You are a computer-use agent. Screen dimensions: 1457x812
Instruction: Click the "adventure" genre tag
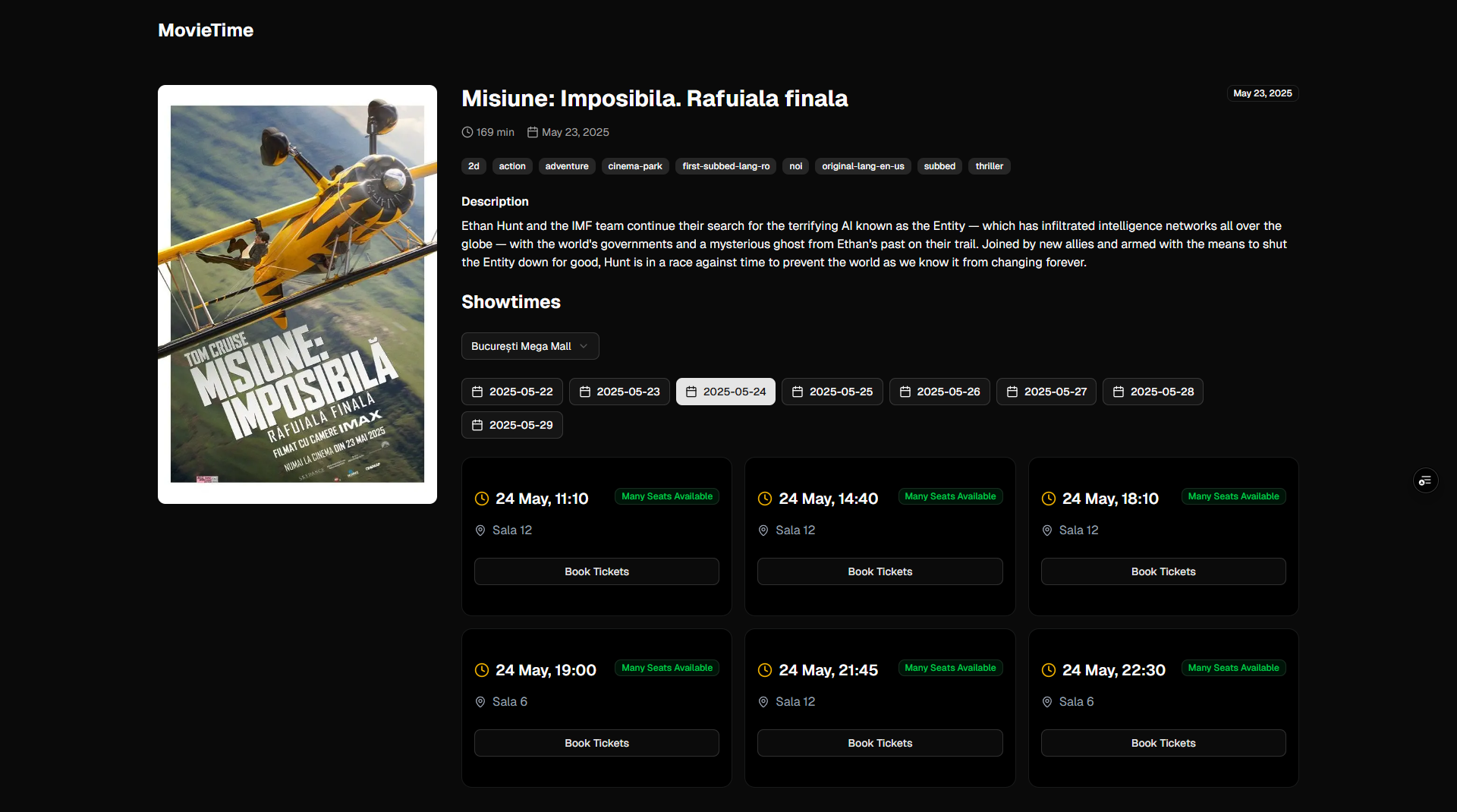click(567, 166)
